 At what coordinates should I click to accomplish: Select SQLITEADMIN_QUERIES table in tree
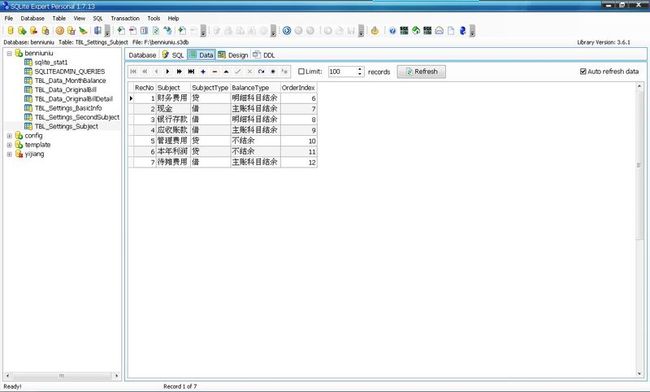[x=69, y=72]
